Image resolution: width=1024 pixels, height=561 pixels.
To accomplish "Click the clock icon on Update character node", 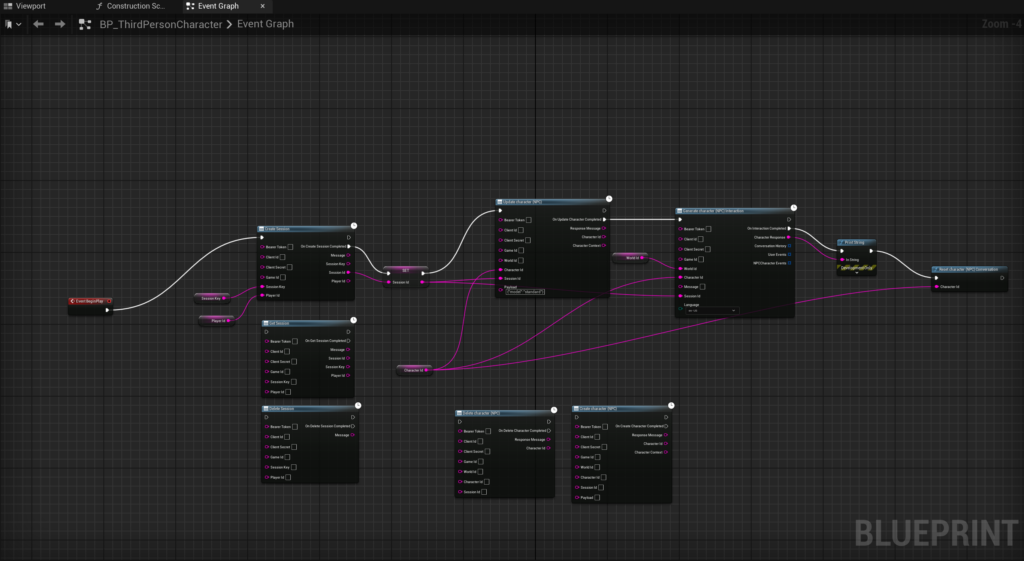I will pyautogui.click(x=609, y=199).
